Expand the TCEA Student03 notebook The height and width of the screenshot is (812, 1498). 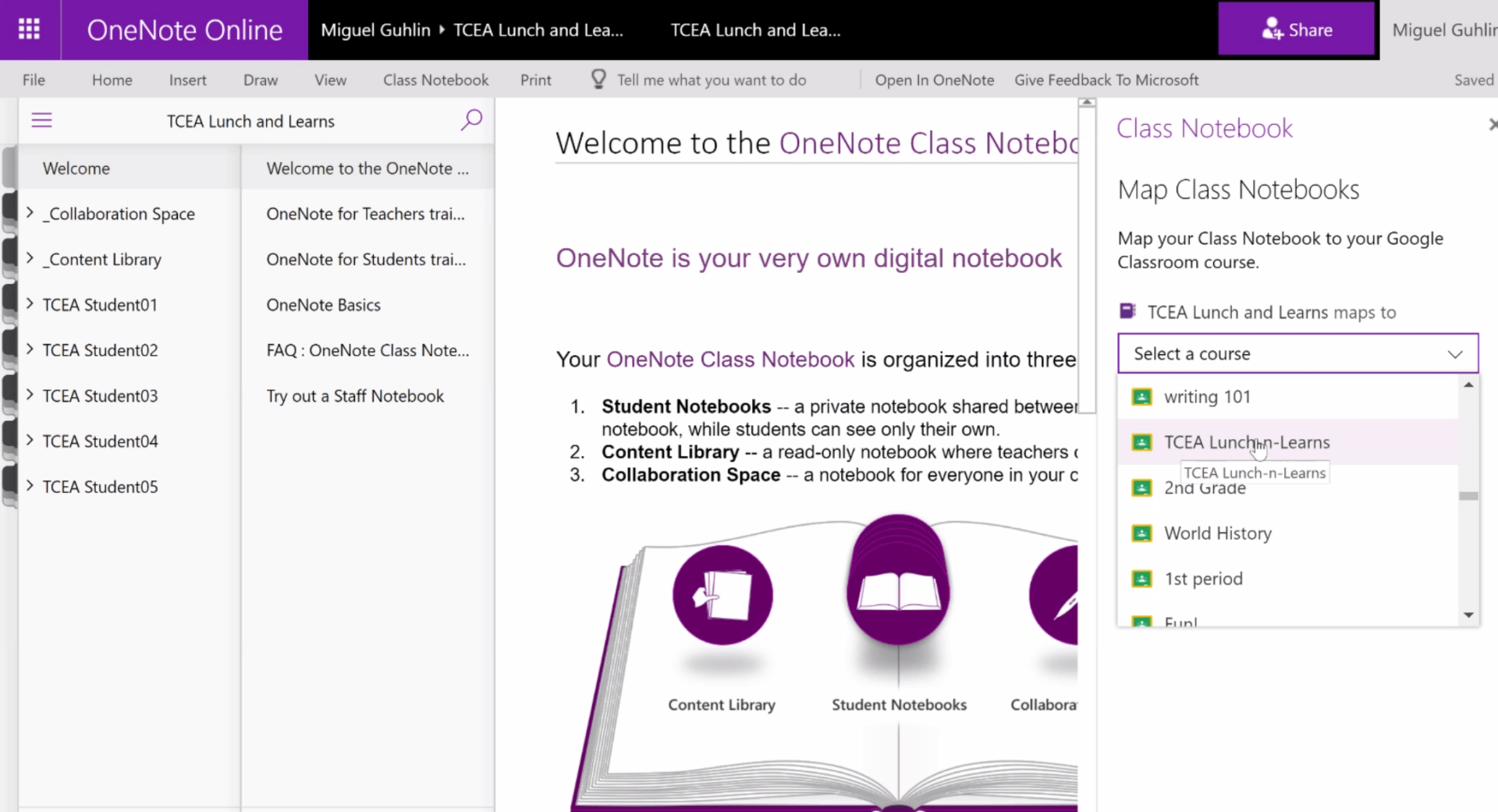(28, 395)
